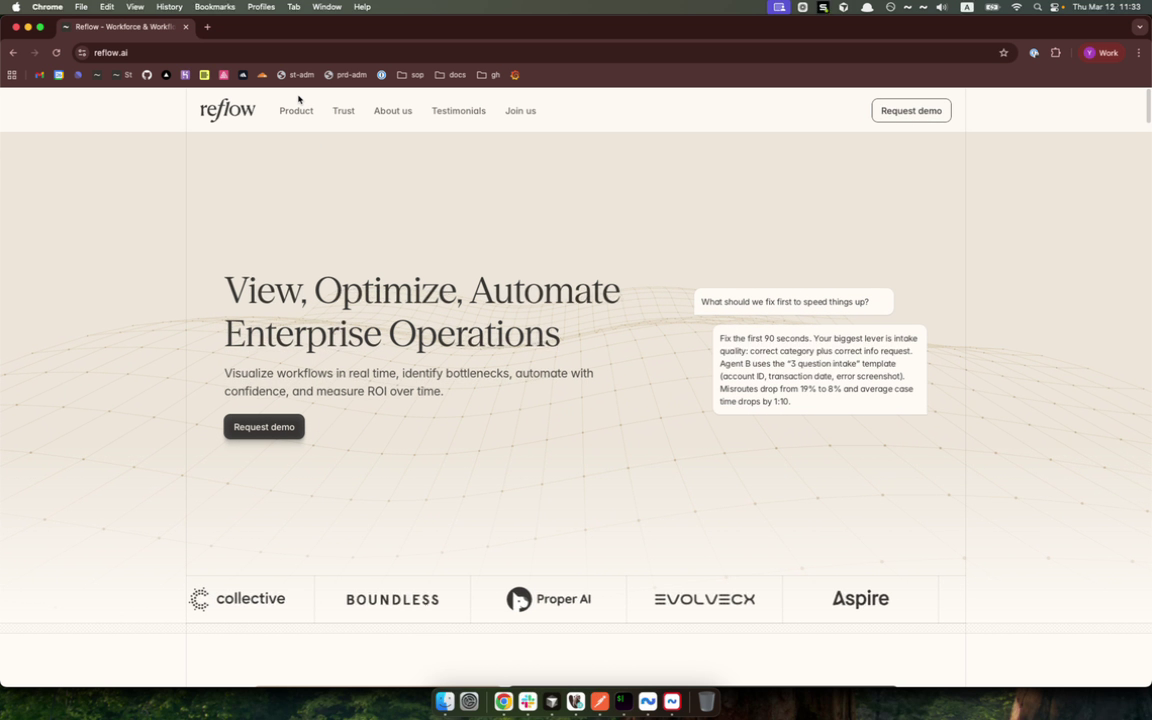The image size is (1152, 720).
Task: Open the apps grid in bookmarks bar
Action: coord(12,75)
